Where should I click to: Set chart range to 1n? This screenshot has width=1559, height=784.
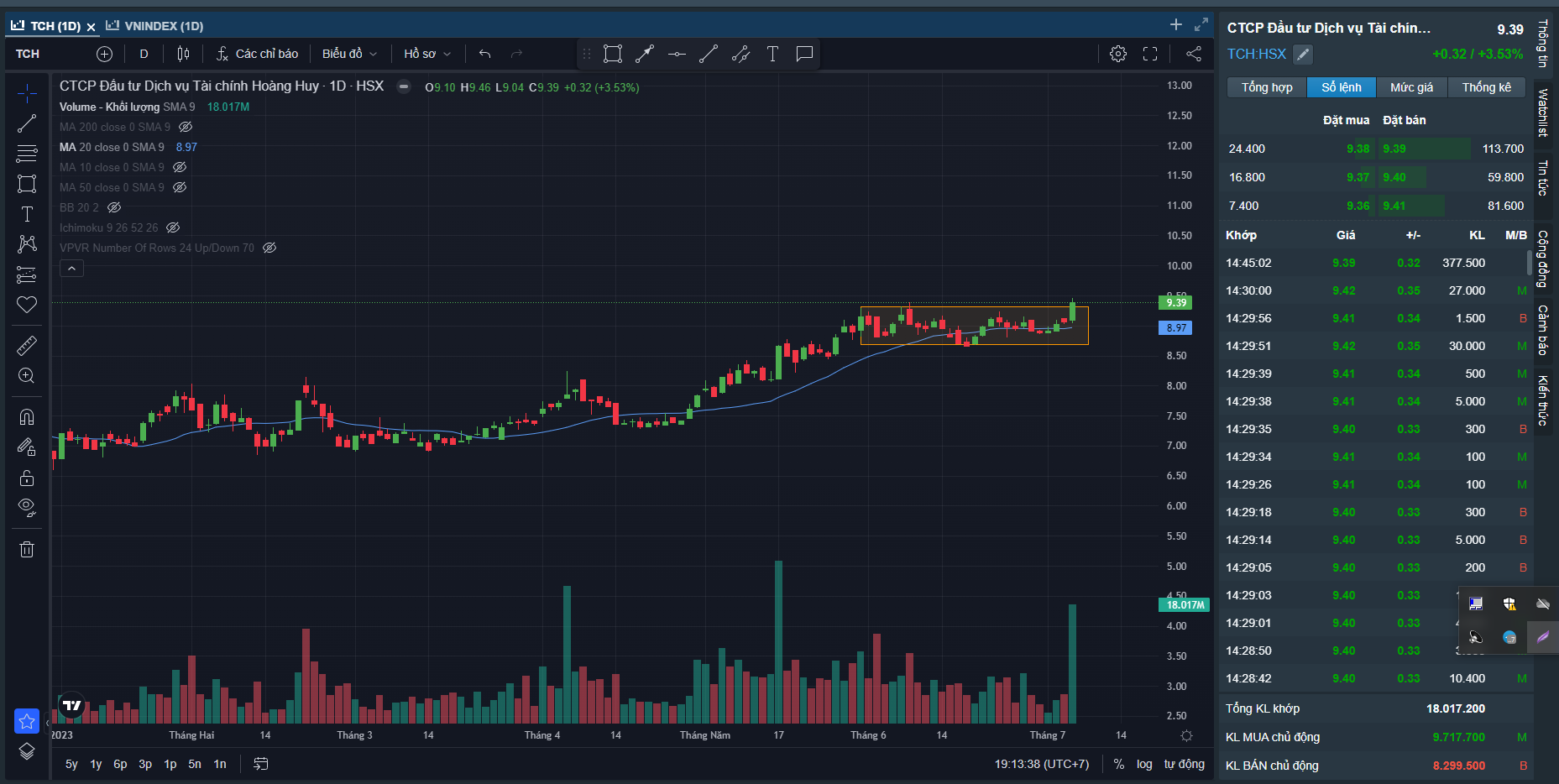(x=220, y=764)
